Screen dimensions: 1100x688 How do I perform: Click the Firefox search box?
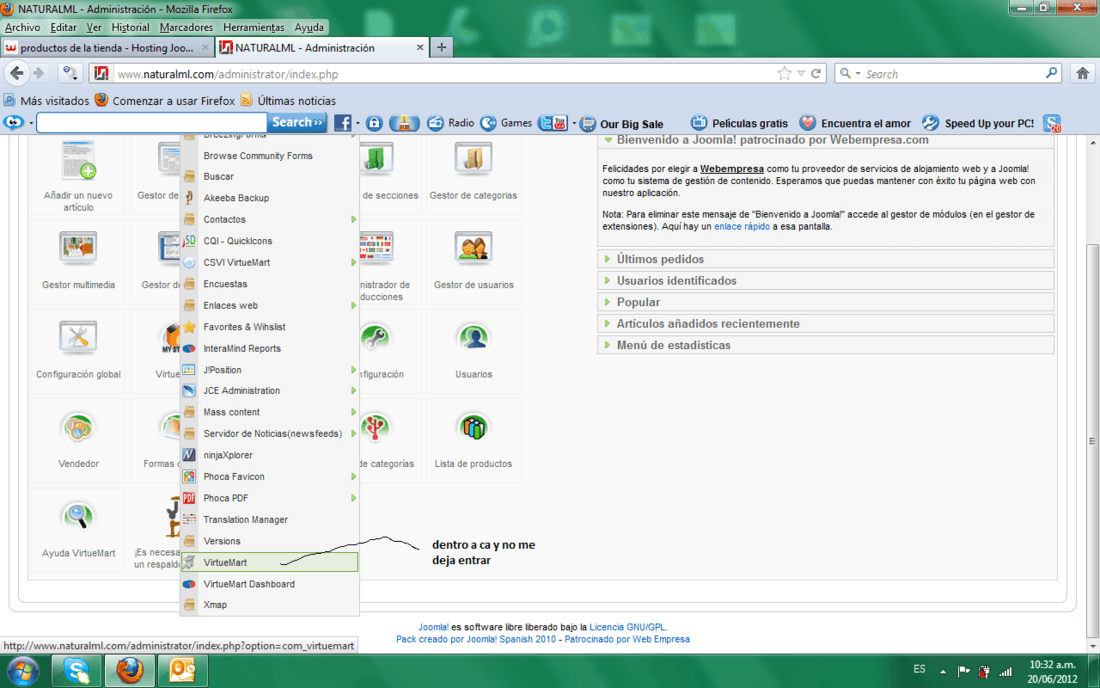947,74
